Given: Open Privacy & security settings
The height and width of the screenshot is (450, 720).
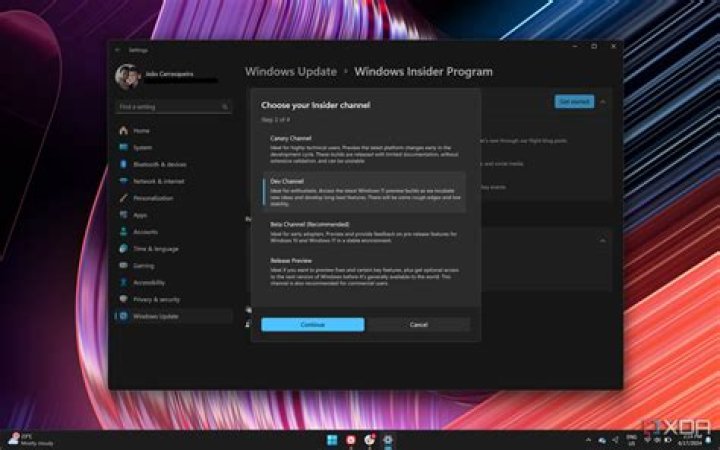Looking at the screenshot, I should tap(174, 299).
